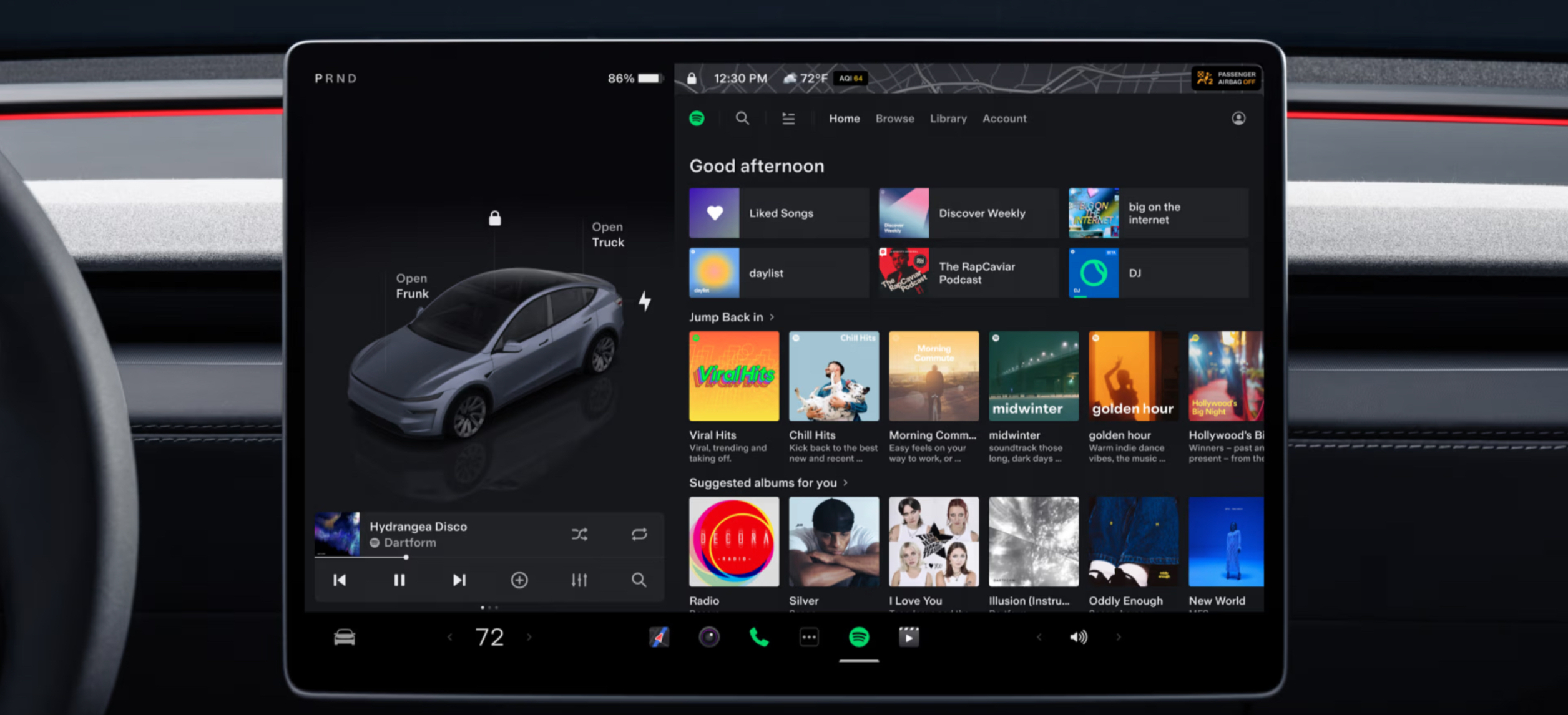This screenshot has height=715, width=1568.
Task: Start the DJ tile
Action: coord(1159,273)
